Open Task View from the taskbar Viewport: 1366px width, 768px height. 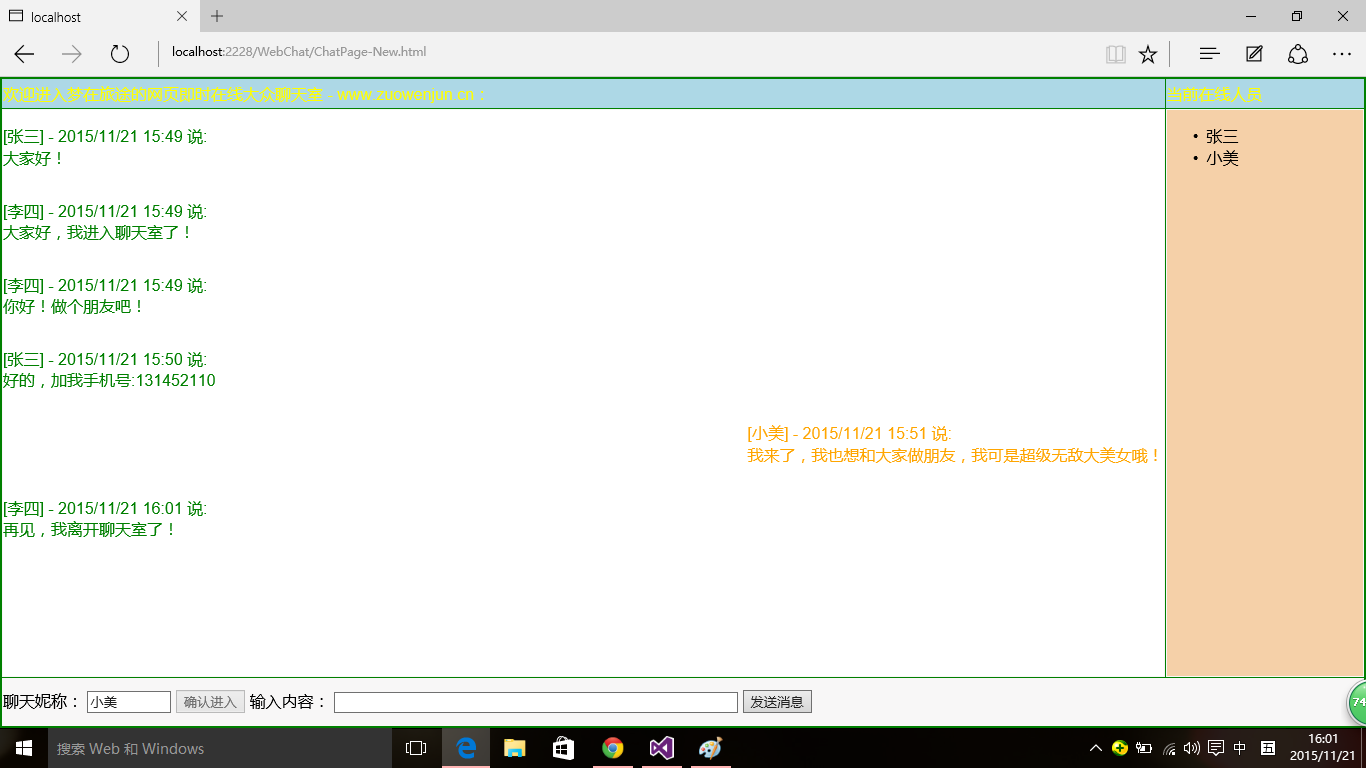coord(416,748)
